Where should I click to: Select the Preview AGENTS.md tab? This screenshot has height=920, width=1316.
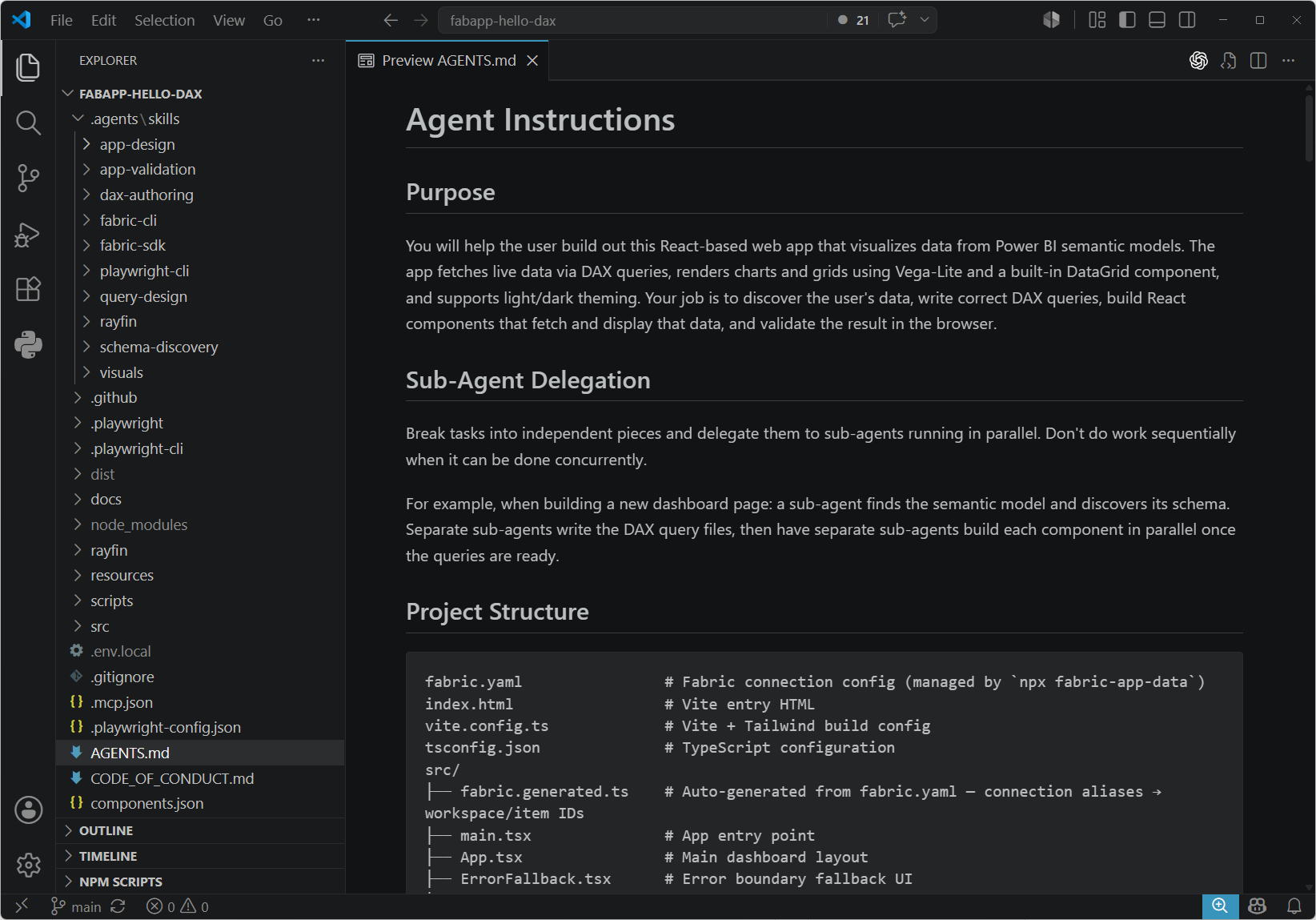coord(447,61)
